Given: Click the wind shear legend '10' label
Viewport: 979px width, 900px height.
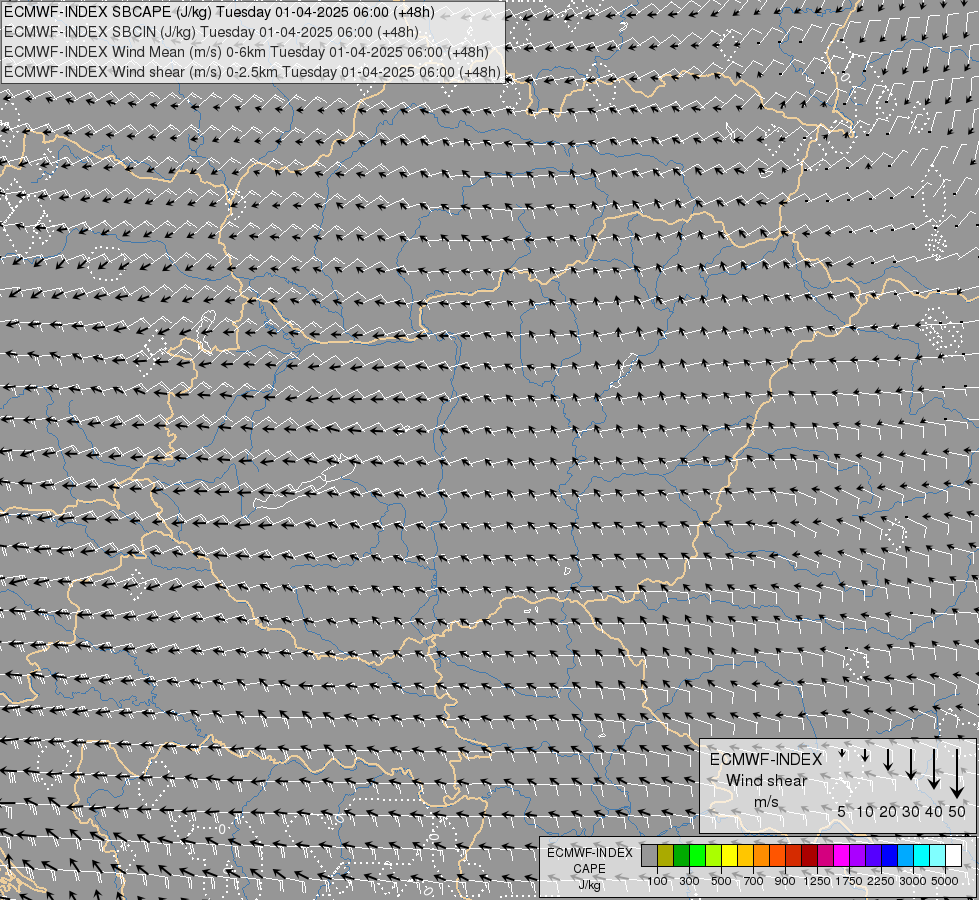Looking at the screenshot, I should coord(865,811).
